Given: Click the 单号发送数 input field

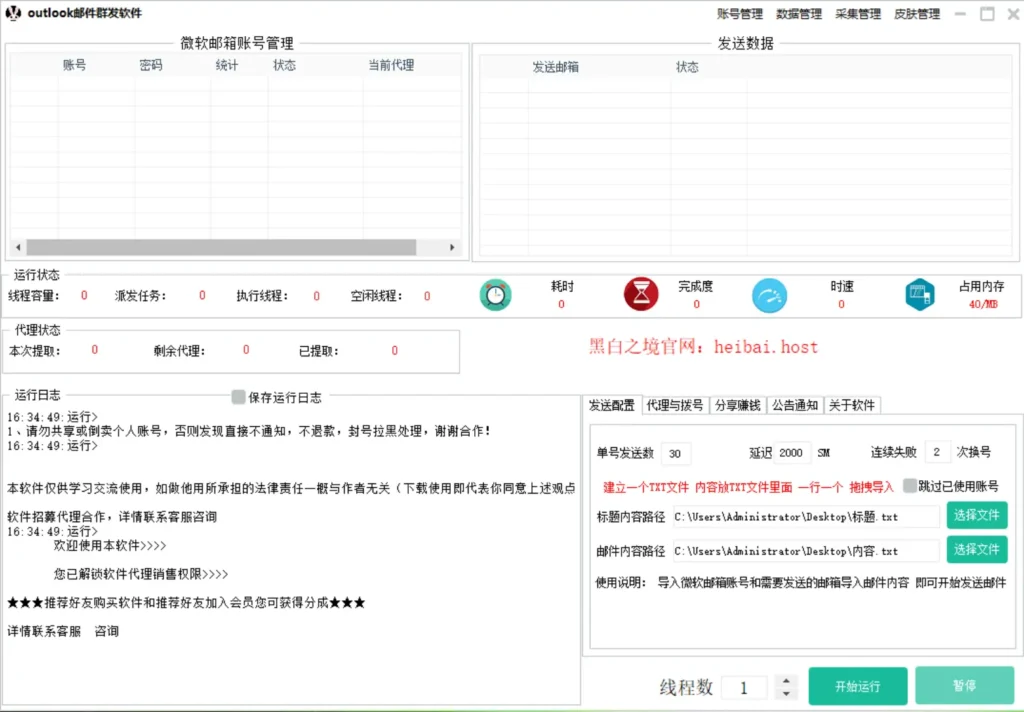Looking at the screenshot, I should (x=676, y=453).
